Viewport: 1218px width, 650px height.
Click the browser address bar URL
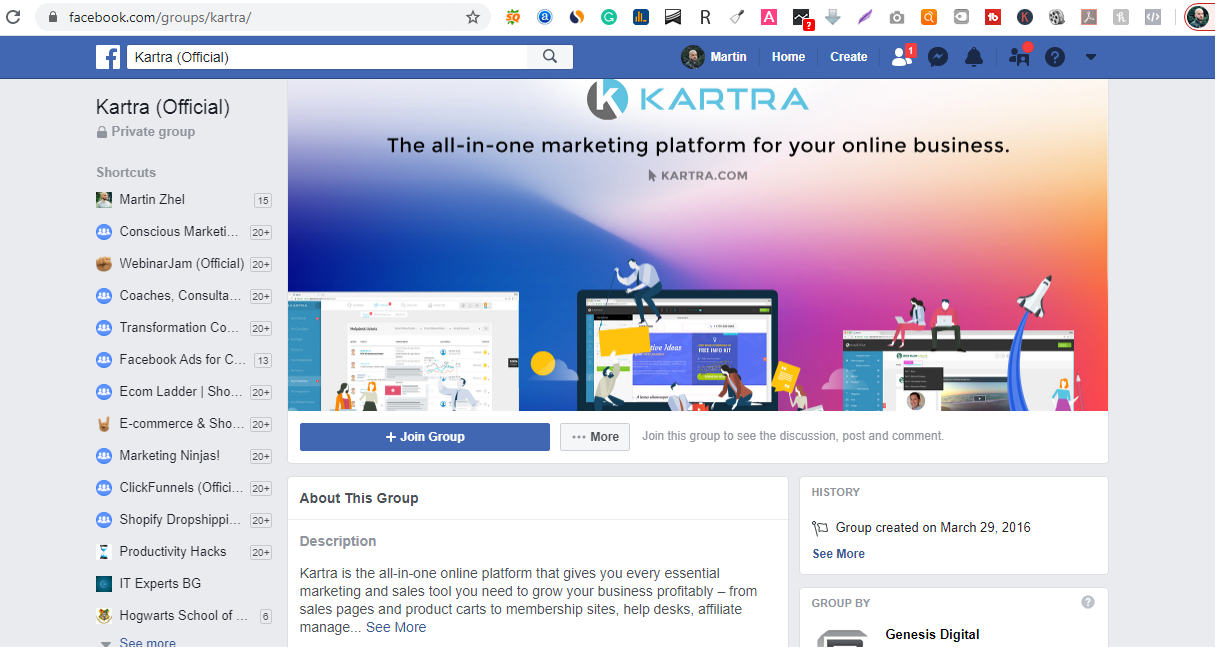click(x=160, y=18)
